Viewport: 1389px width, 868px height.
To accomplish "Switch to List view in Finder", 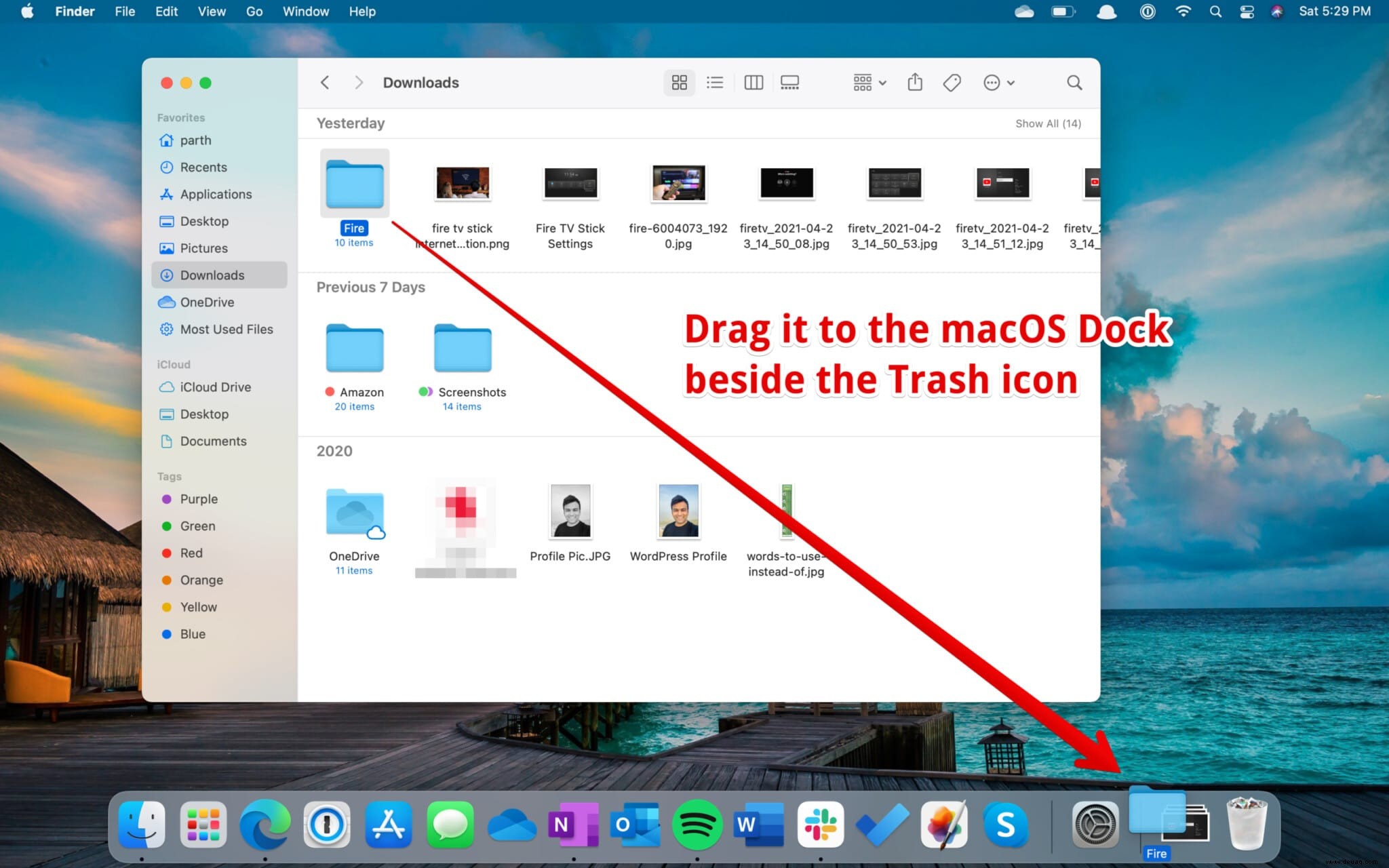I will [715, 82].
